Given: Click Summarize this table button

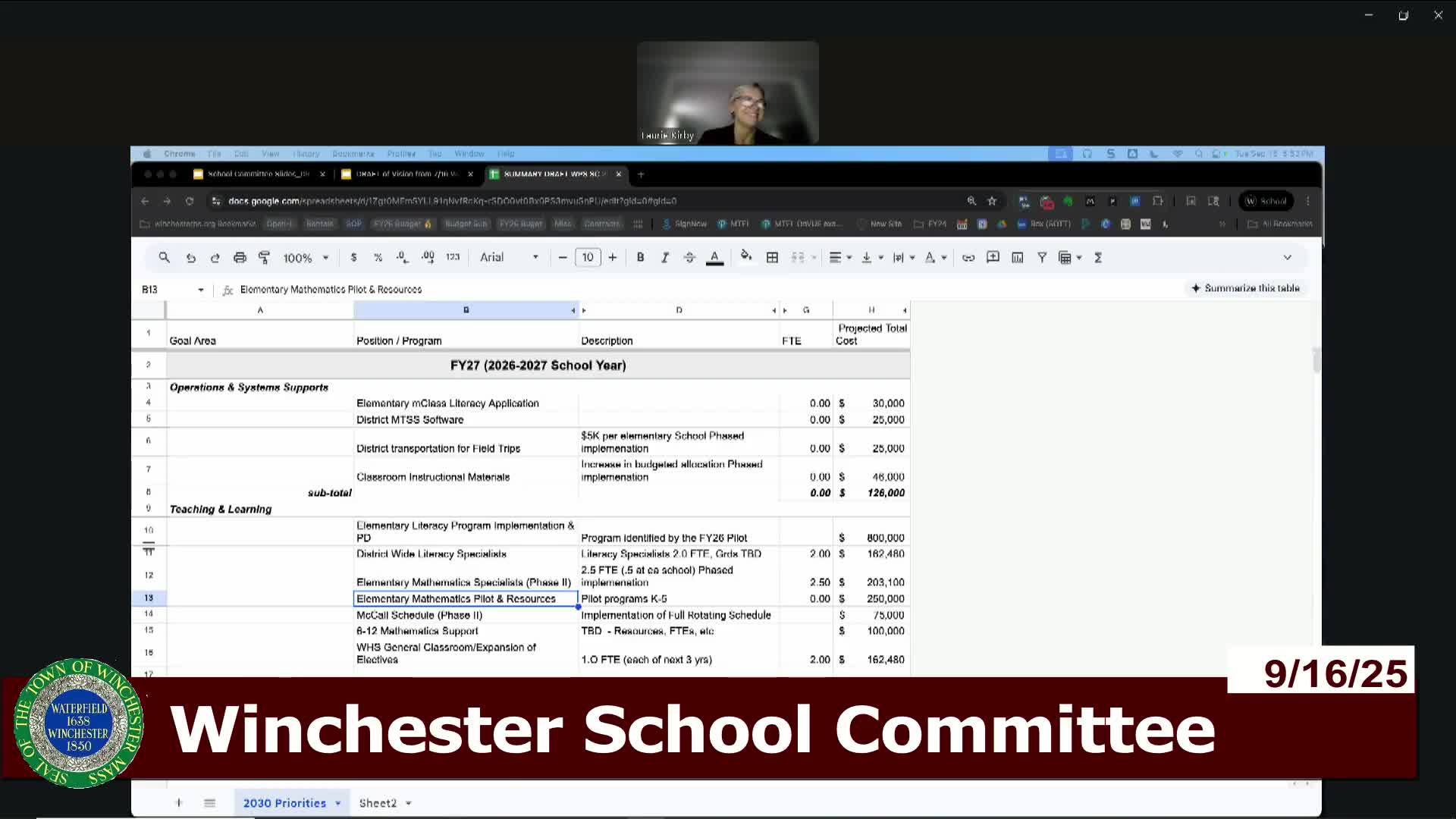Looking at the screenshot, I should 1245,288.
